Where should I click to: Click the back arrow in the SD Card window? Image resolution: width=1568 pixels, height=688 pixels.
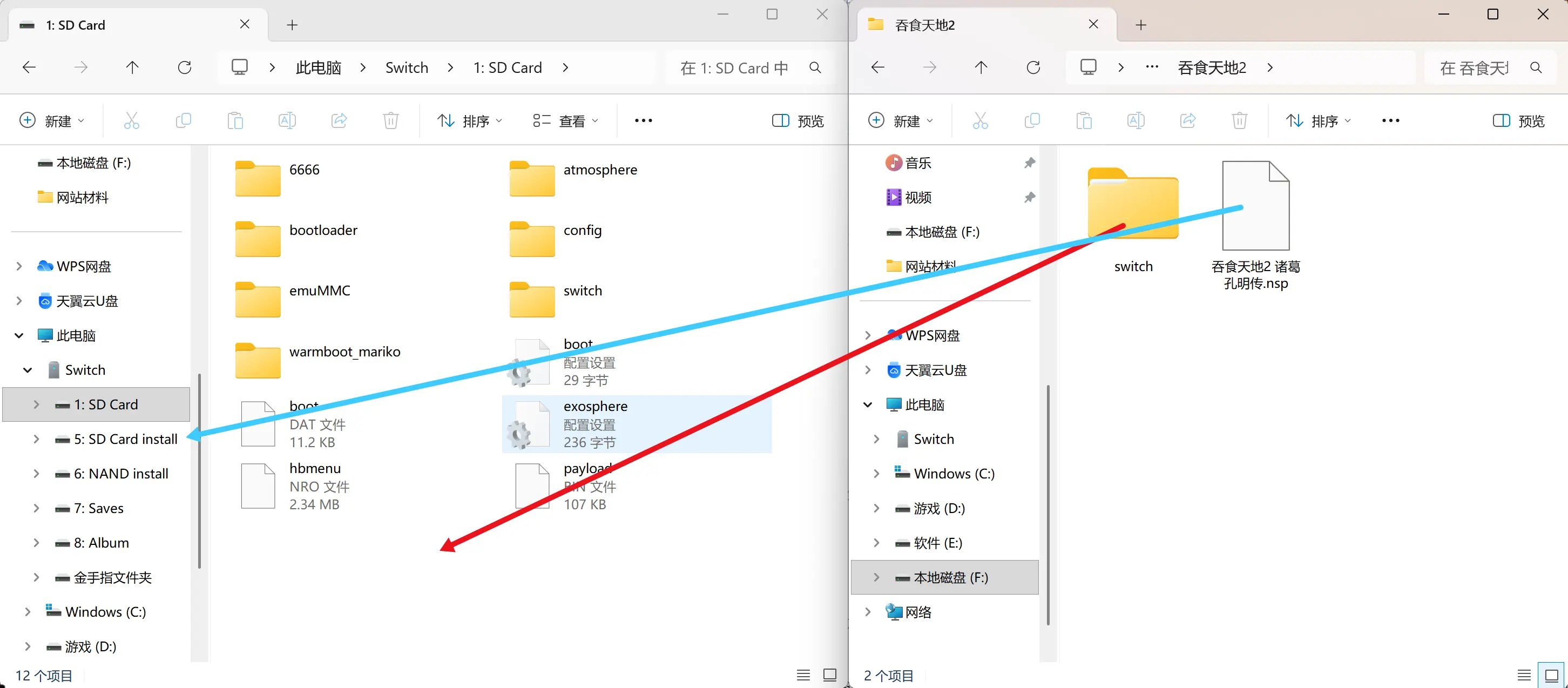click(29, 67)
